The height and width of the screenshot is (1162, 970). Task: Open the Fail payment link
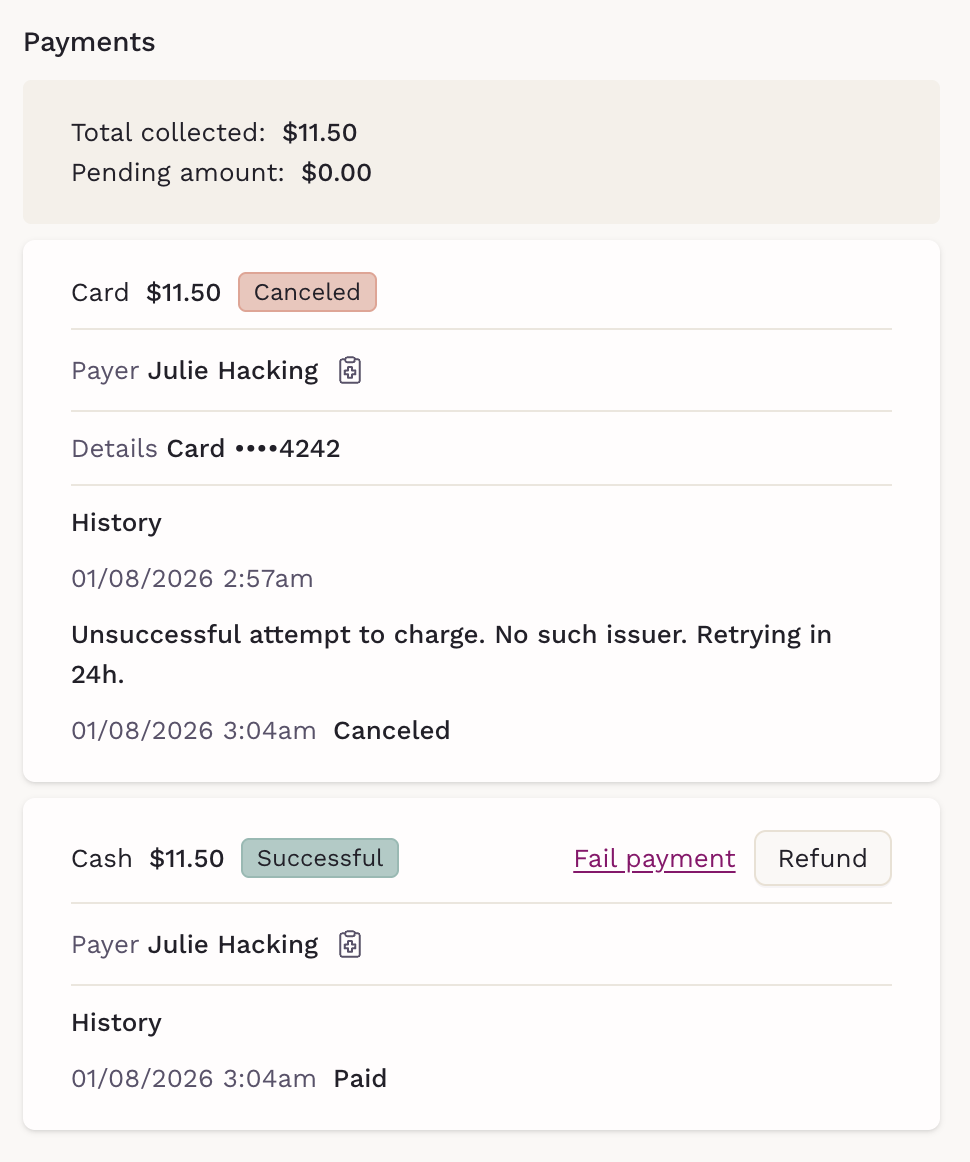tap(654, 859)
